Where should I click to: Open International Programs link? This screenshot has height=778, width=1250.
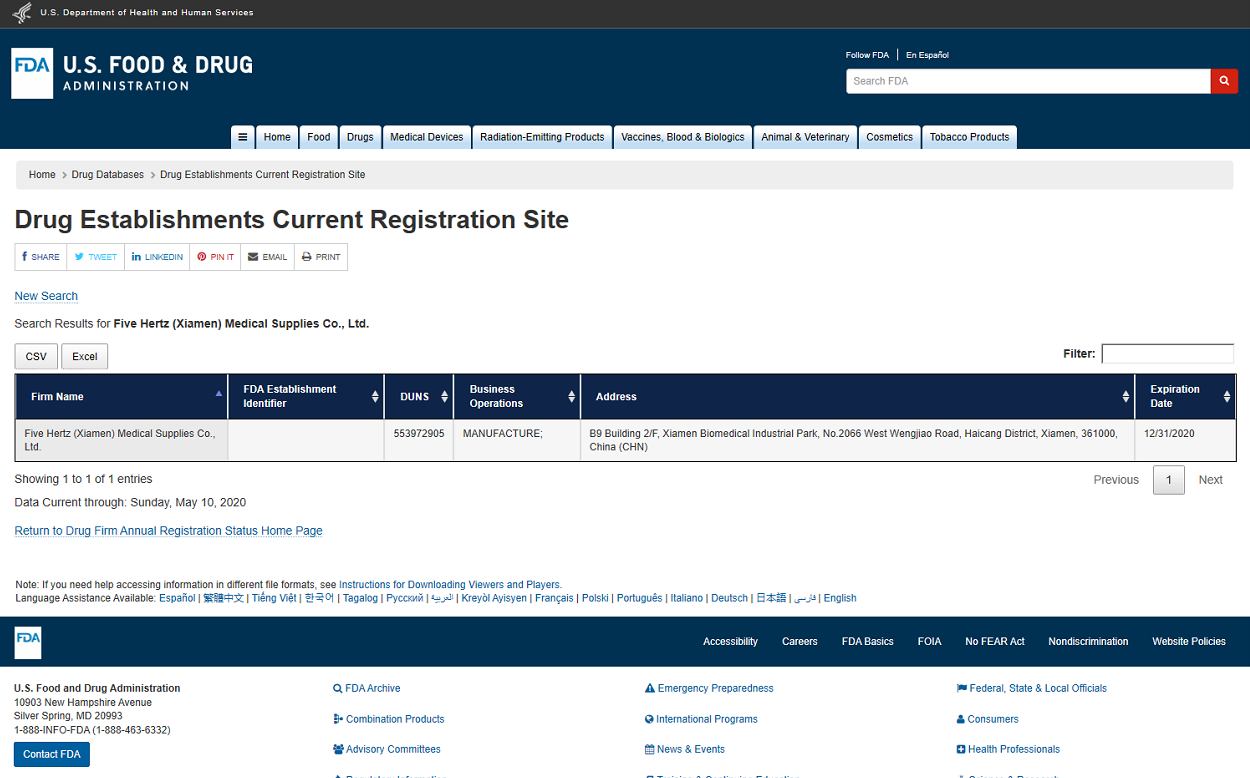[701, 719]
